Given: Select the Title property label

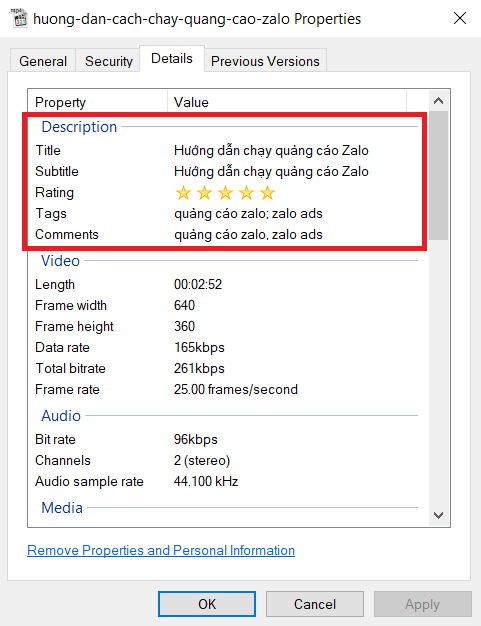Looking at the screenshot, I should [48, 151].
